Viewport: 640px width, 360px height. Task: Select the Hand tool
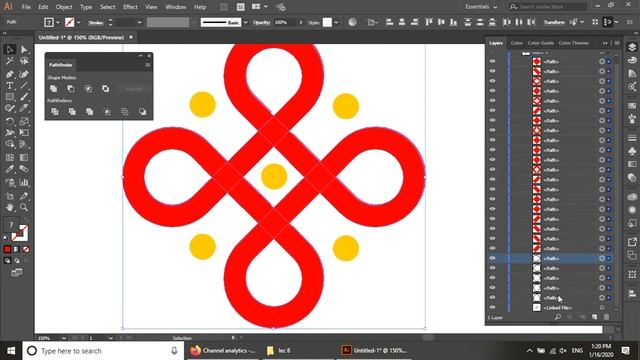coord(9,207)
